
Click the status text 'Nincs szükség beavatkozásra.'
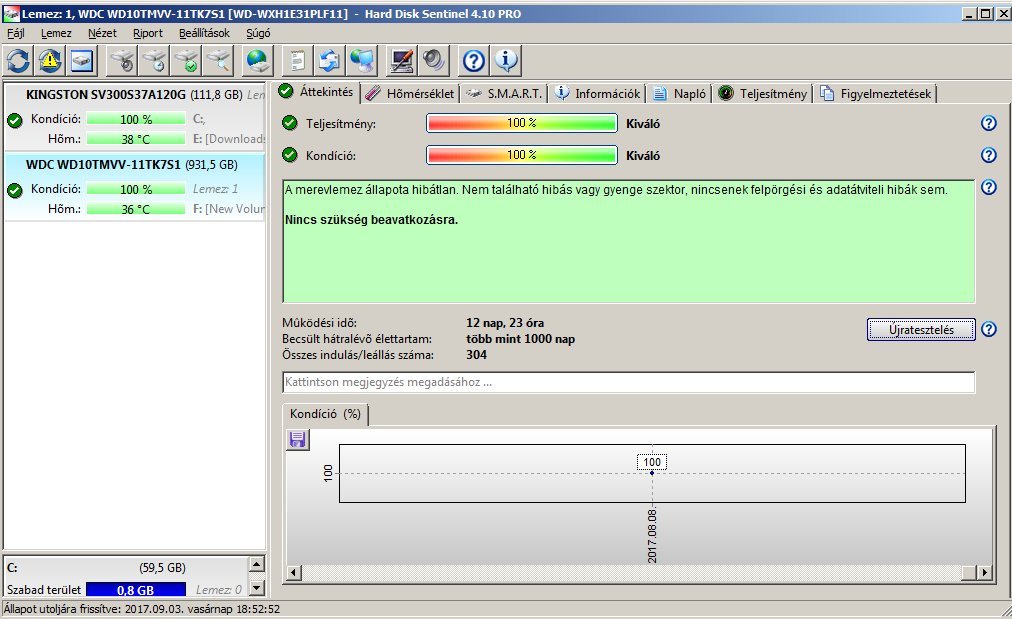pyautogui.click(x=371, y=219)
